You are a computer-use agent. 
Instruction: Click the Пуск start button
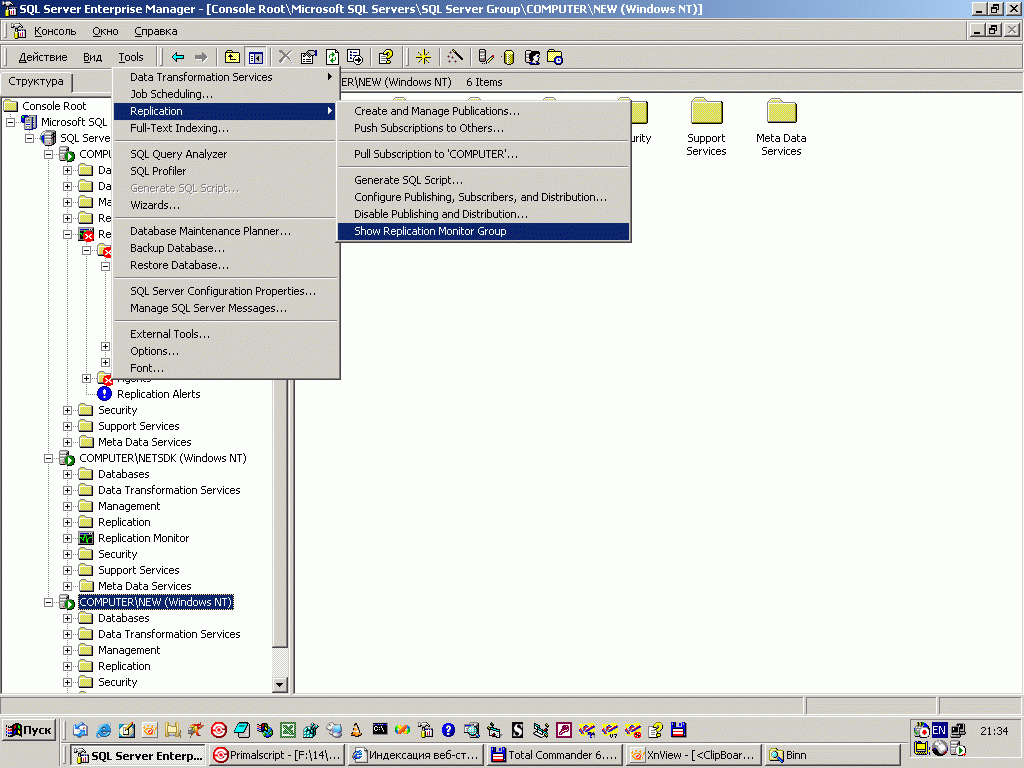[x=29, y=730]
